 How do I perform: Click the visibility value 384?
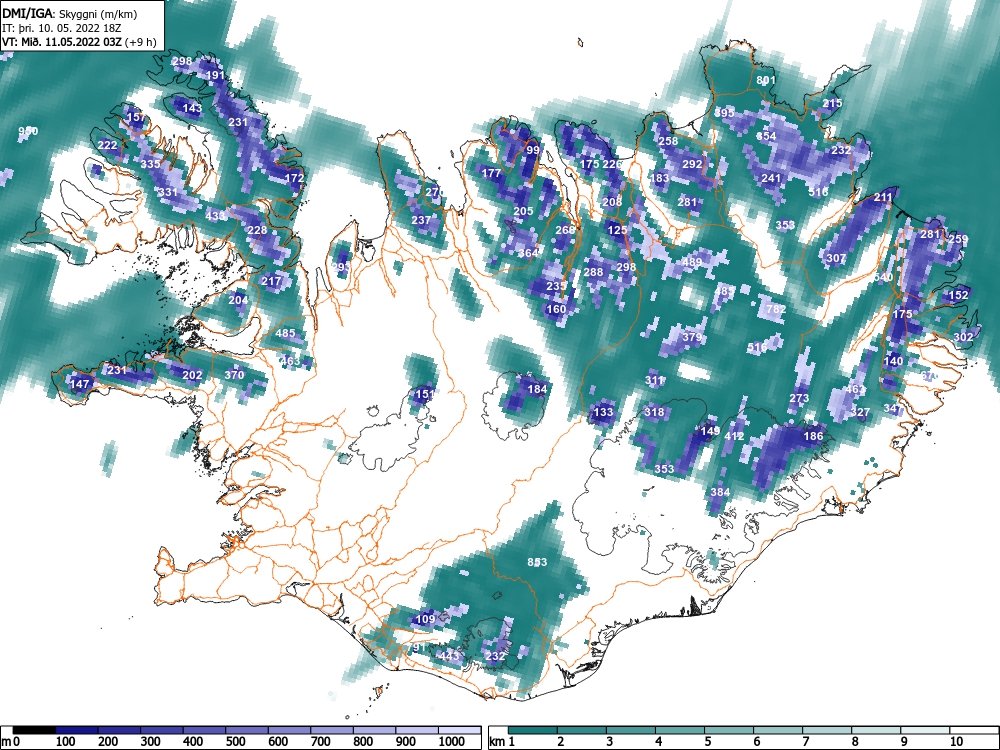tap(719, 492)
